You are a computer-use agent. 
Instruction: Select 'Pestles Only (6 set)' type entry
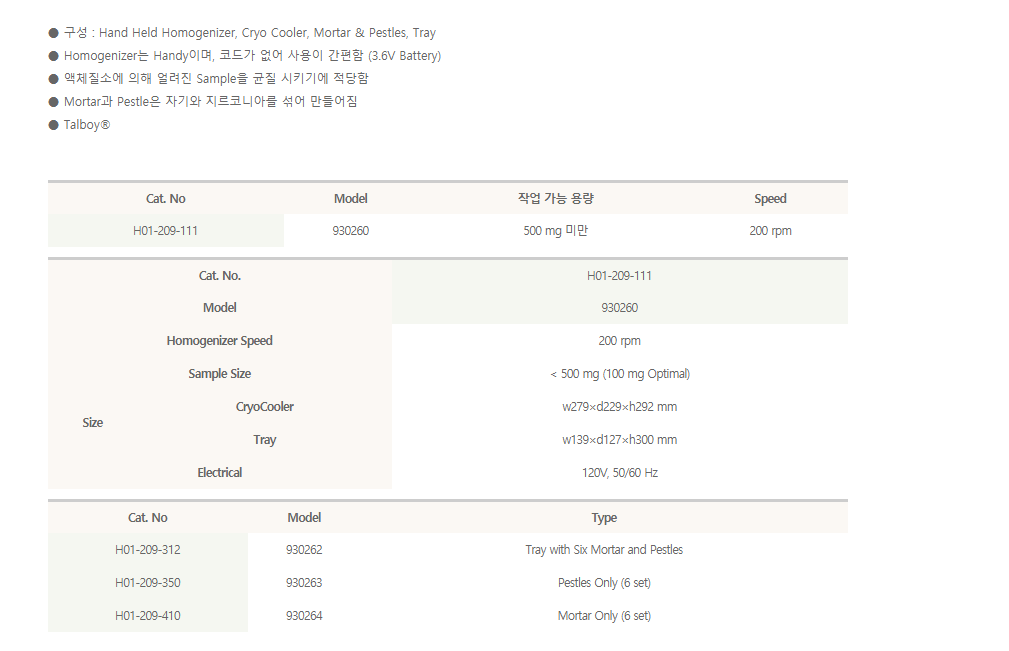click(x=604, y=583)
